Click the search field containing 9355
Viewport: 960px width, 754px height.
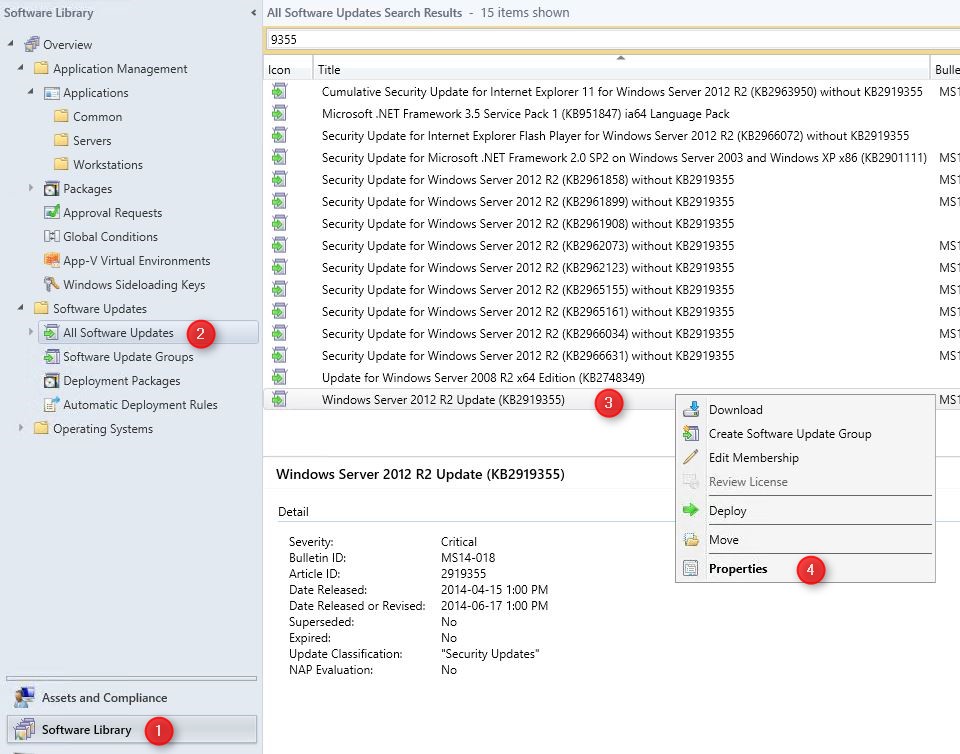coord(612,40)
